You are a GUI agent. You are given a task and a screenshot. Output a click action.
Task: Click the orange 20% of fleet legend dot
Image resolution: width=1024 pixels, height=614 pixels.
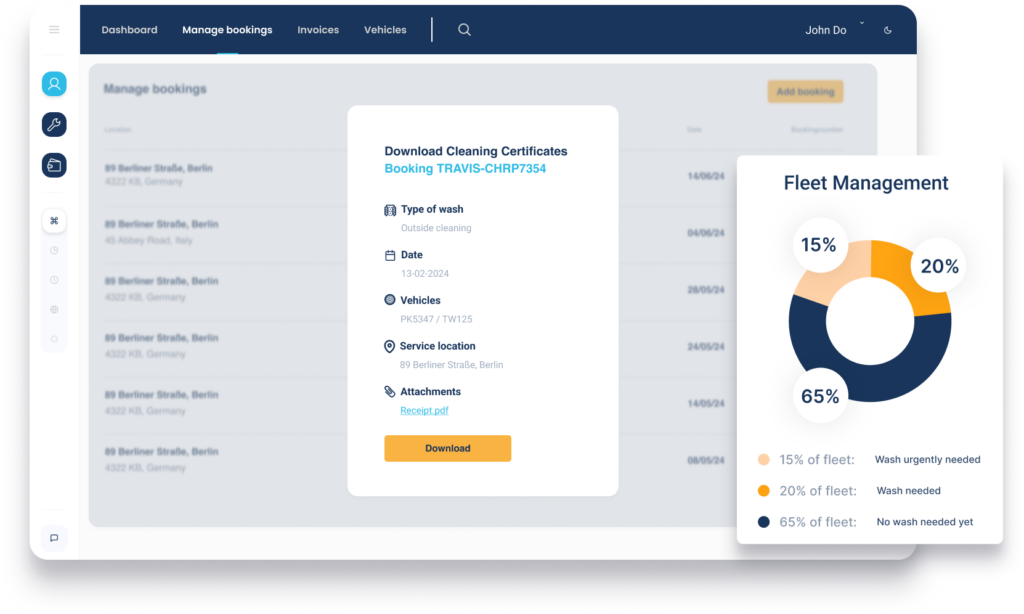coord(764,491)
